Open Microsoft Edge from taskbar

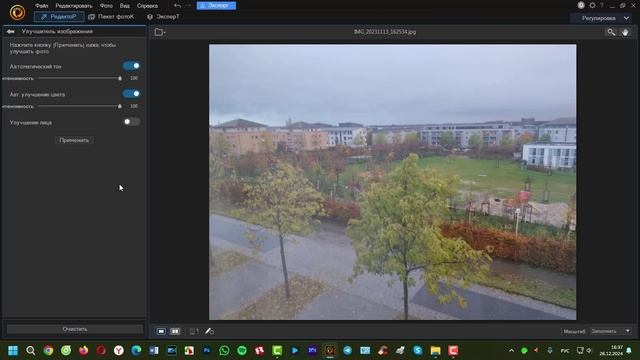coord(136,351)
